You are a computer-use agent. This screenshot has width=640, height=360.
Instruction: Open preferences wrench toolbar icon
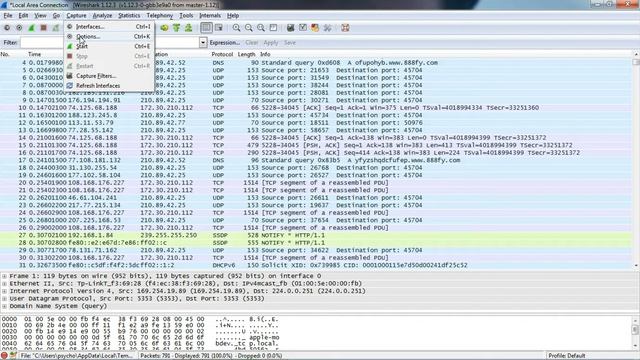coord(327,28)
